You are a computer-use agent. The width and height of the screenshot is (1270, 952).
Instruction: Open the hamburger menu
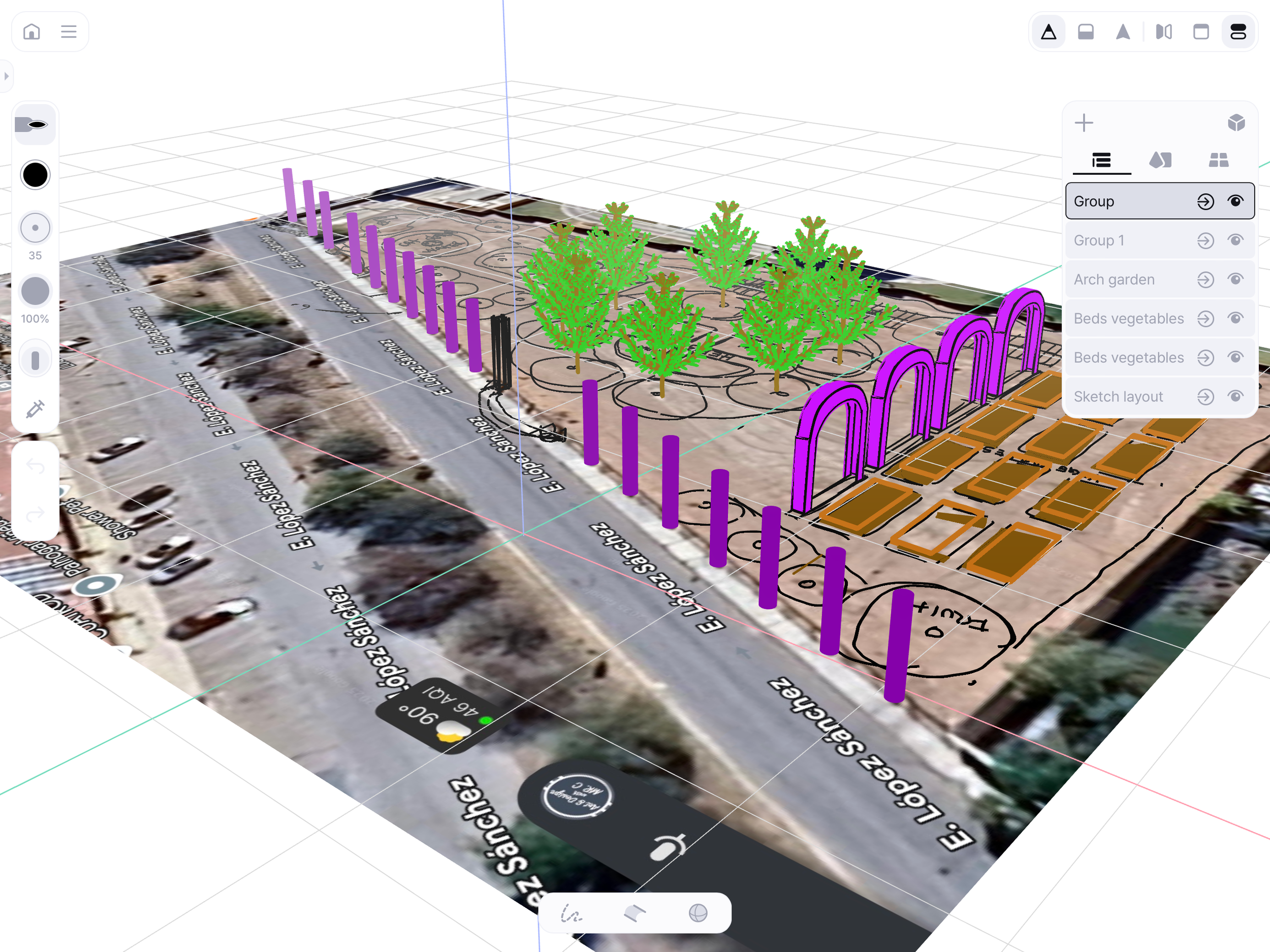69,31
